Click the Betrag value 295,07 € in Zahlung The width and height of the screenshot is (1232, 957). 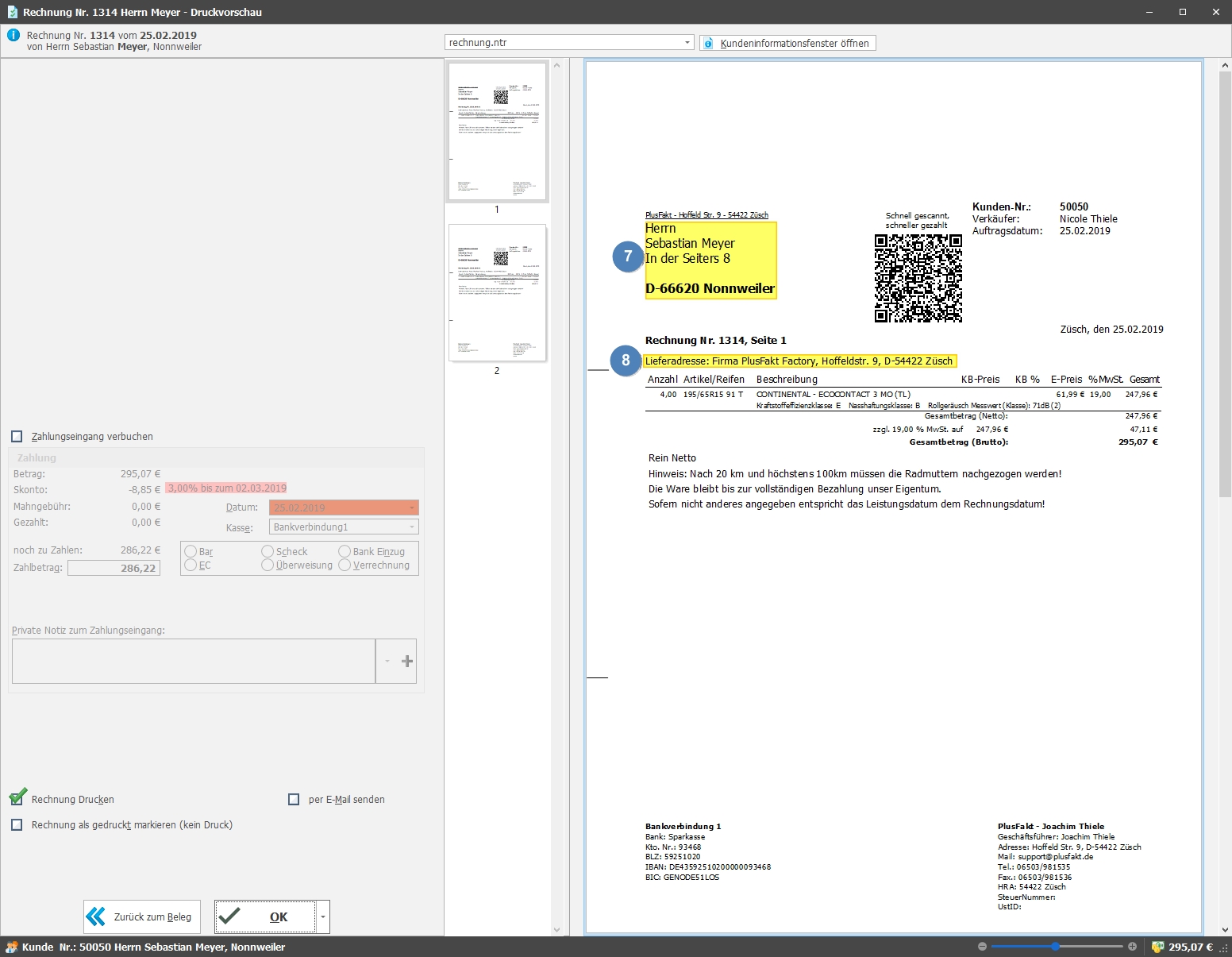click(x=141, y=473)
